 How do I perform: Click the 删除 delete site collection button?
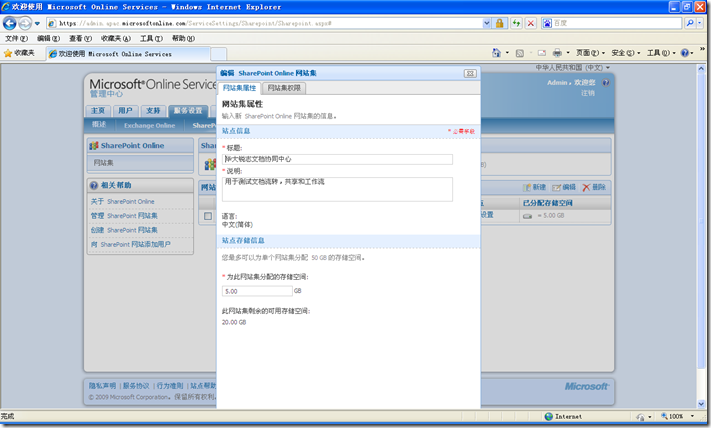594,187
